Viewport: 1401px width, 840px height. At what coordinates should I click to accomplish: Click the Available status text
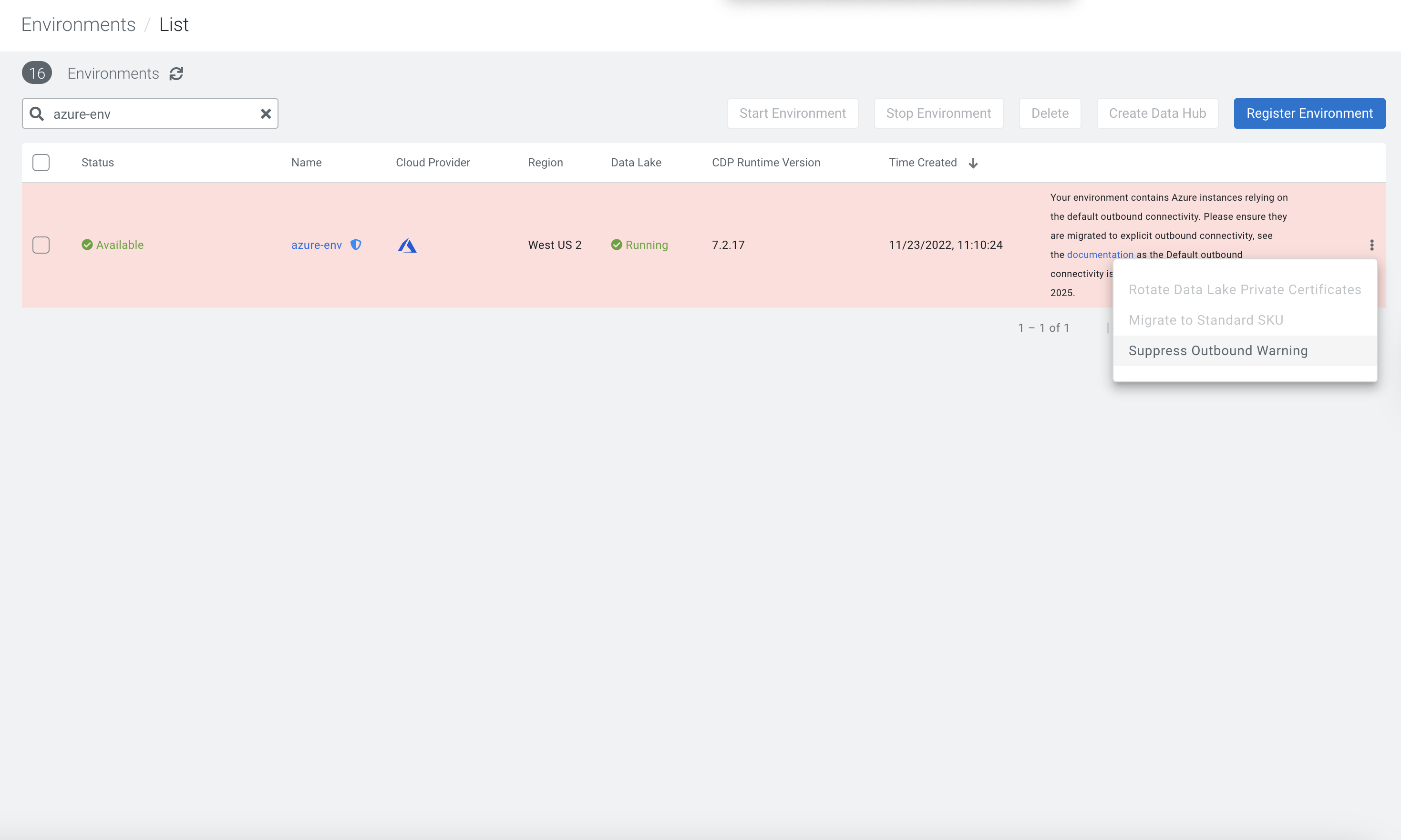[x=119, y=245]
